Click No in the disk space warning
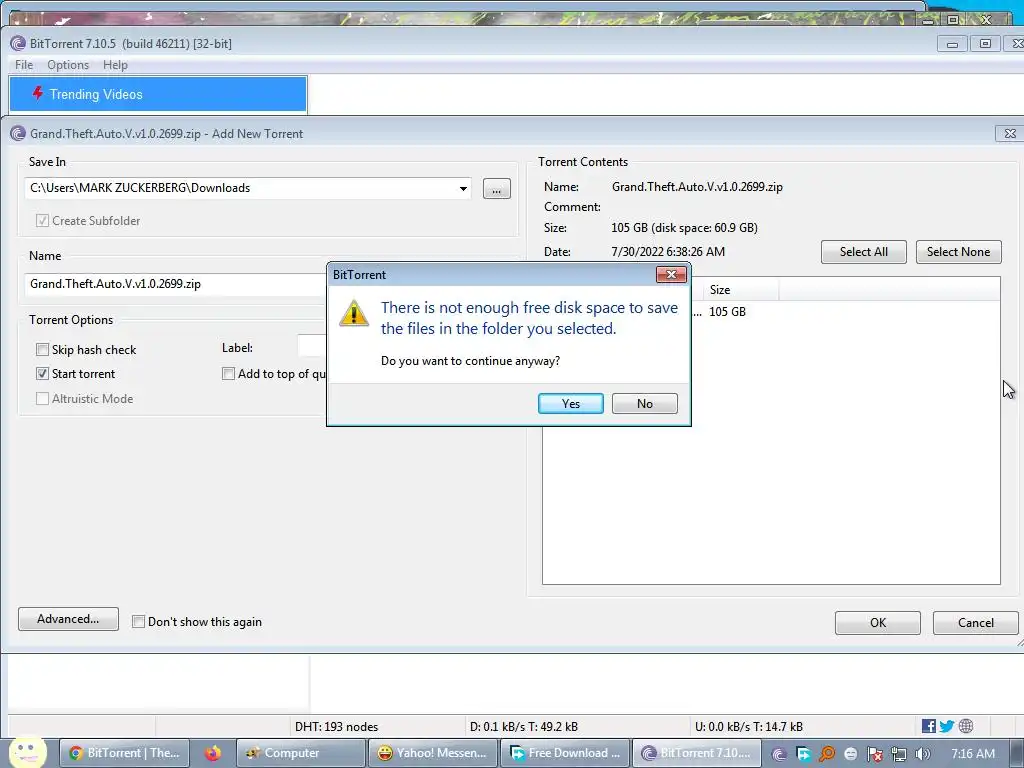The image size is (1024, 768). point(645,404)
